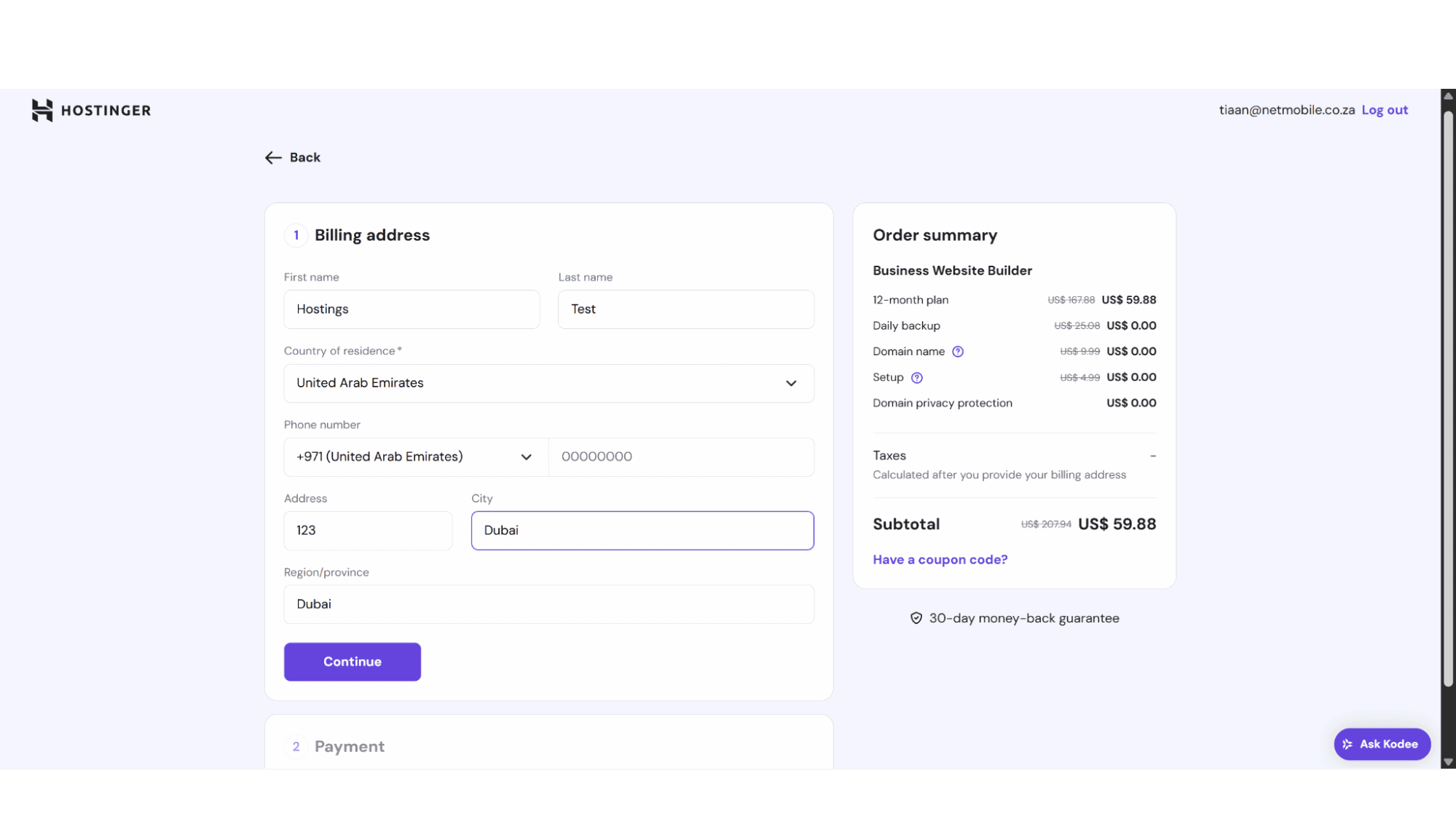This screenshot has height=819, width=1456.
Task: Click the Billing address step heading
Action: click(372, 235)
